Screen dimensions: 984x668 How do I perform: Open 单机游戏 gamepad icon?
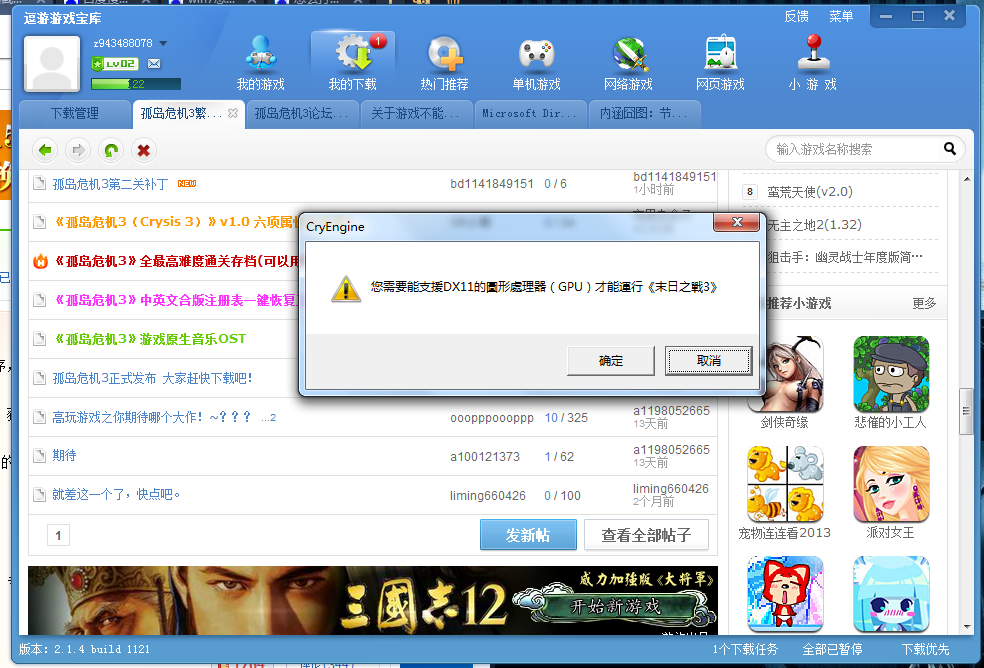pyautogui.click(x=536, y=63)
